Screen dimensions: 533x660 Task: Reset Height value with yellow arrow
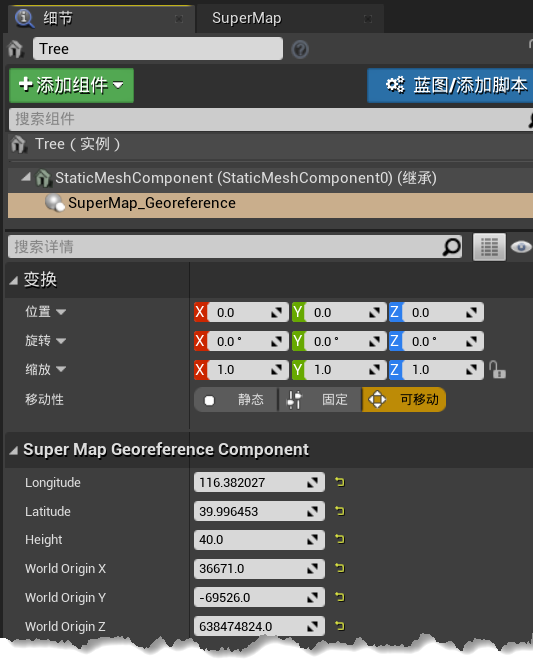click(x=339, y=539)
